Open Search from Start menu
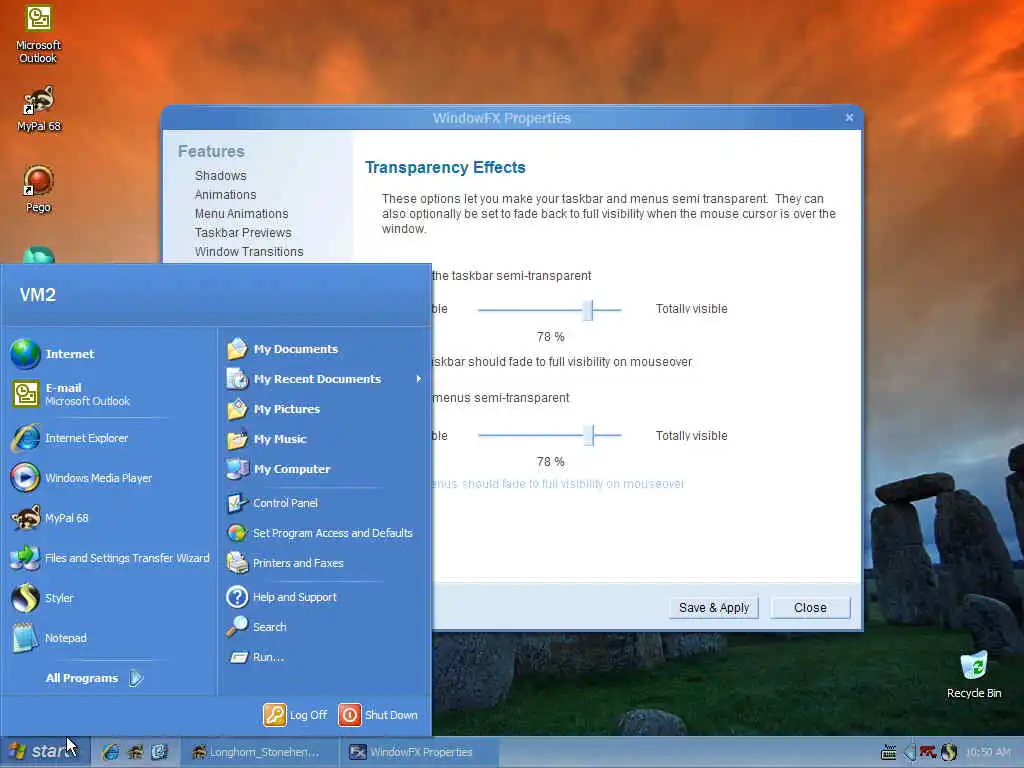1024x768 pixels. [x=257, y=627]
